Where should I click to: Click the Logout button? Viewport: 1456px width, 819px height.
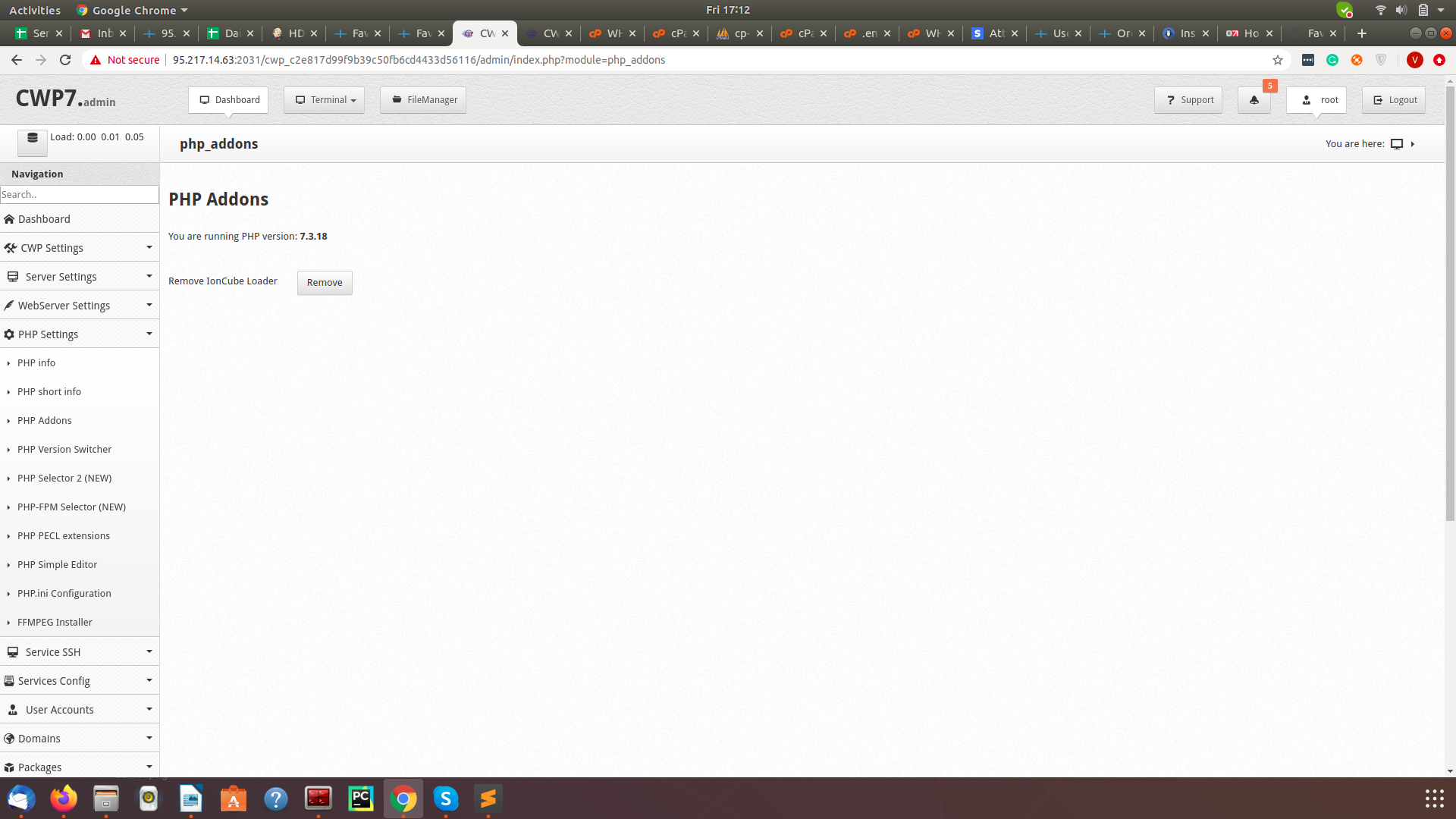(x=1394, y=100)
